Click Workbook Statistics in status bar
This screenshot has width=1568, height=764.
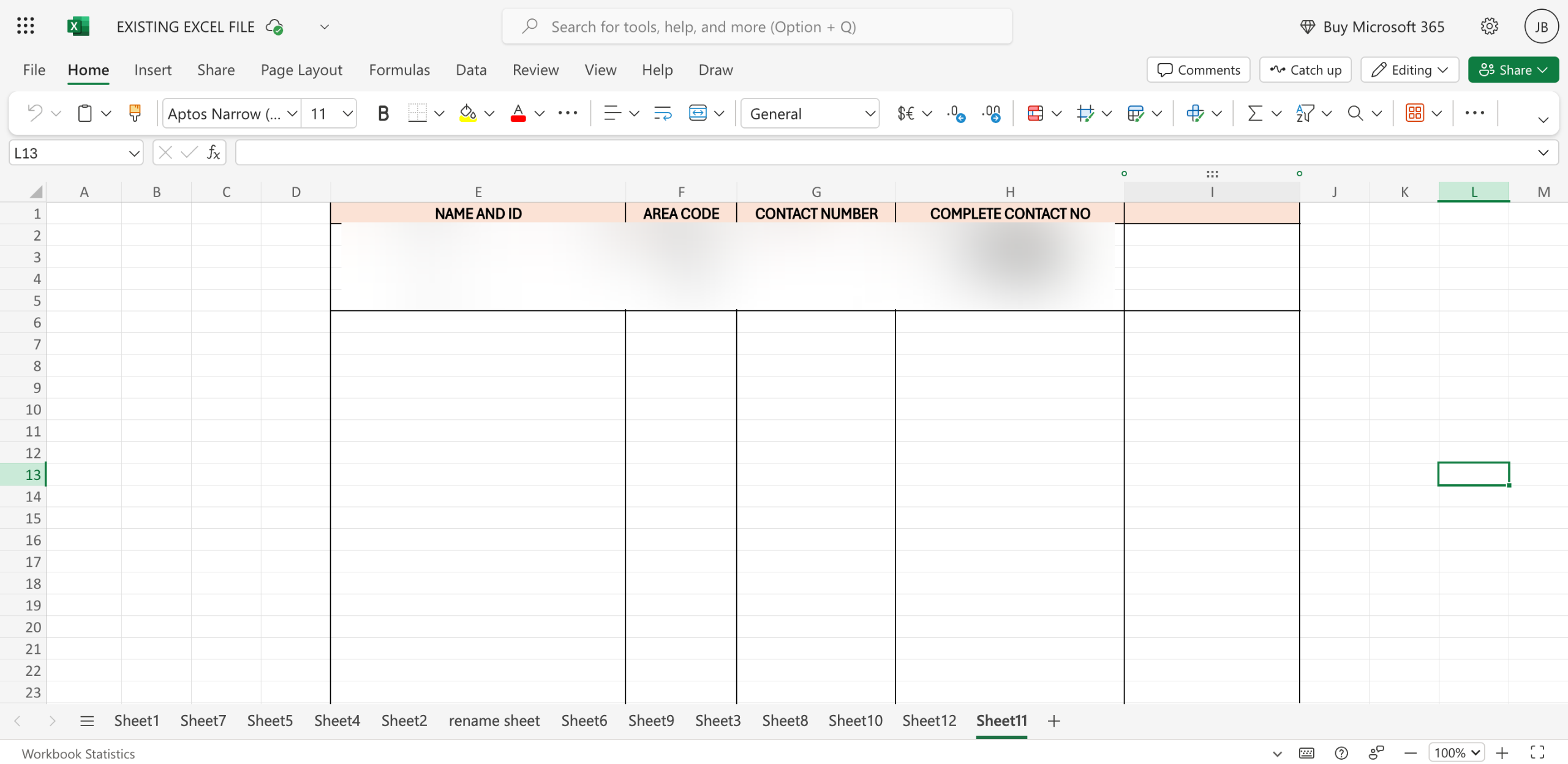coord(78,753)
